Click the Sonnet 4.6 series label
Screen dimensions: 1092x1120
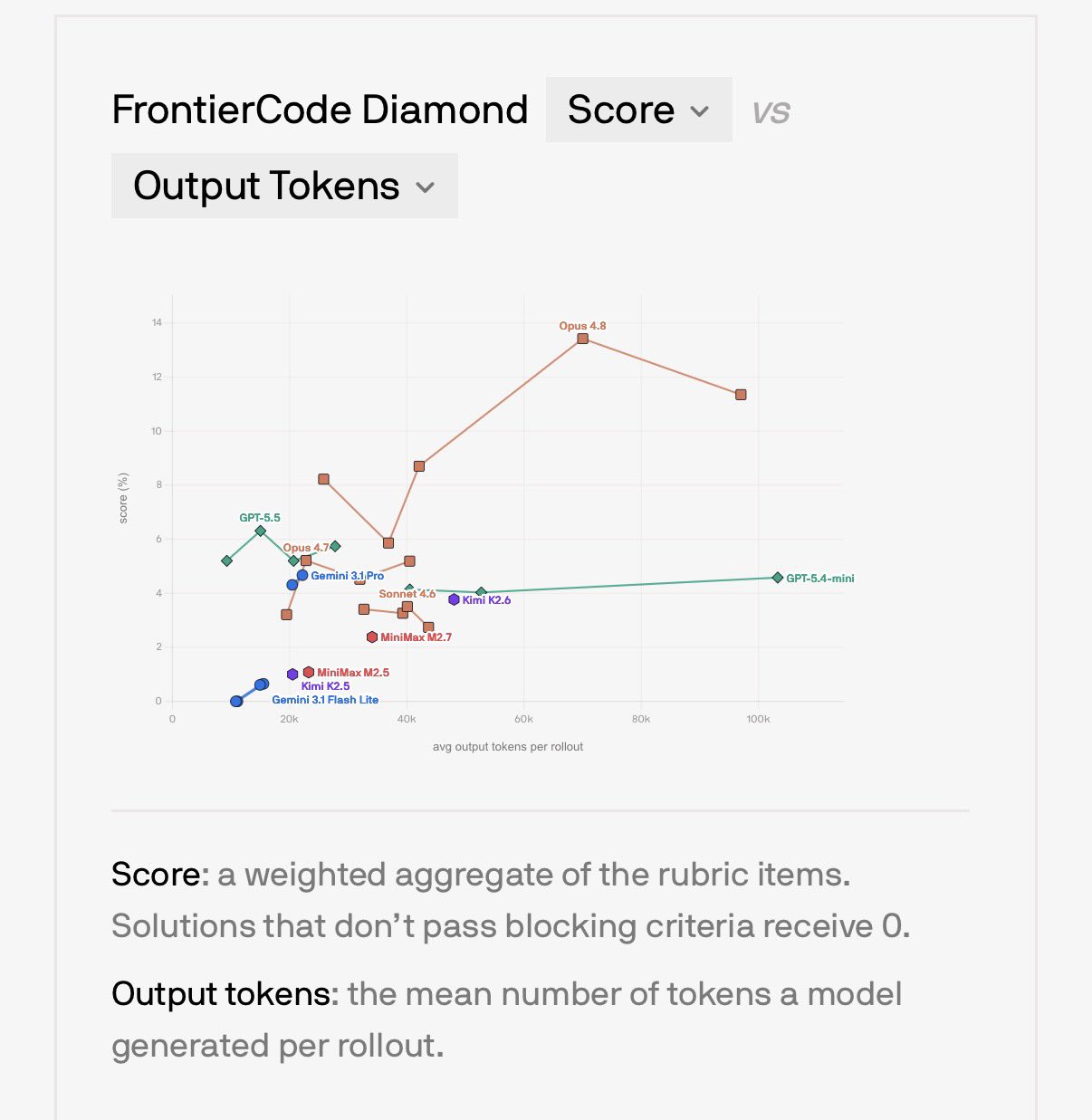pyautogui.click(x=407, y=594)
